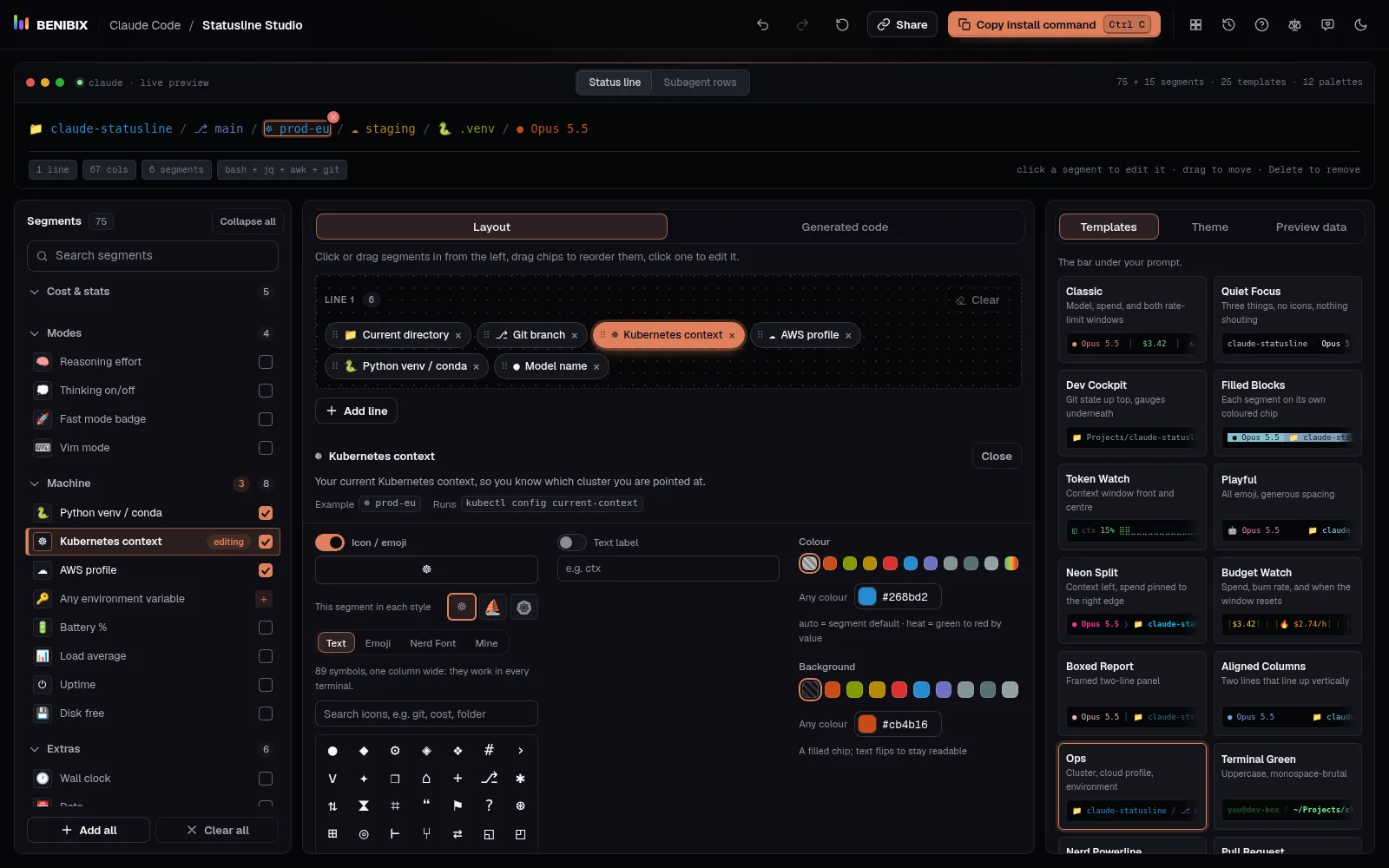
Task: Enable the Fast mode badge checkbox
Action: click(x=266, y=419)
